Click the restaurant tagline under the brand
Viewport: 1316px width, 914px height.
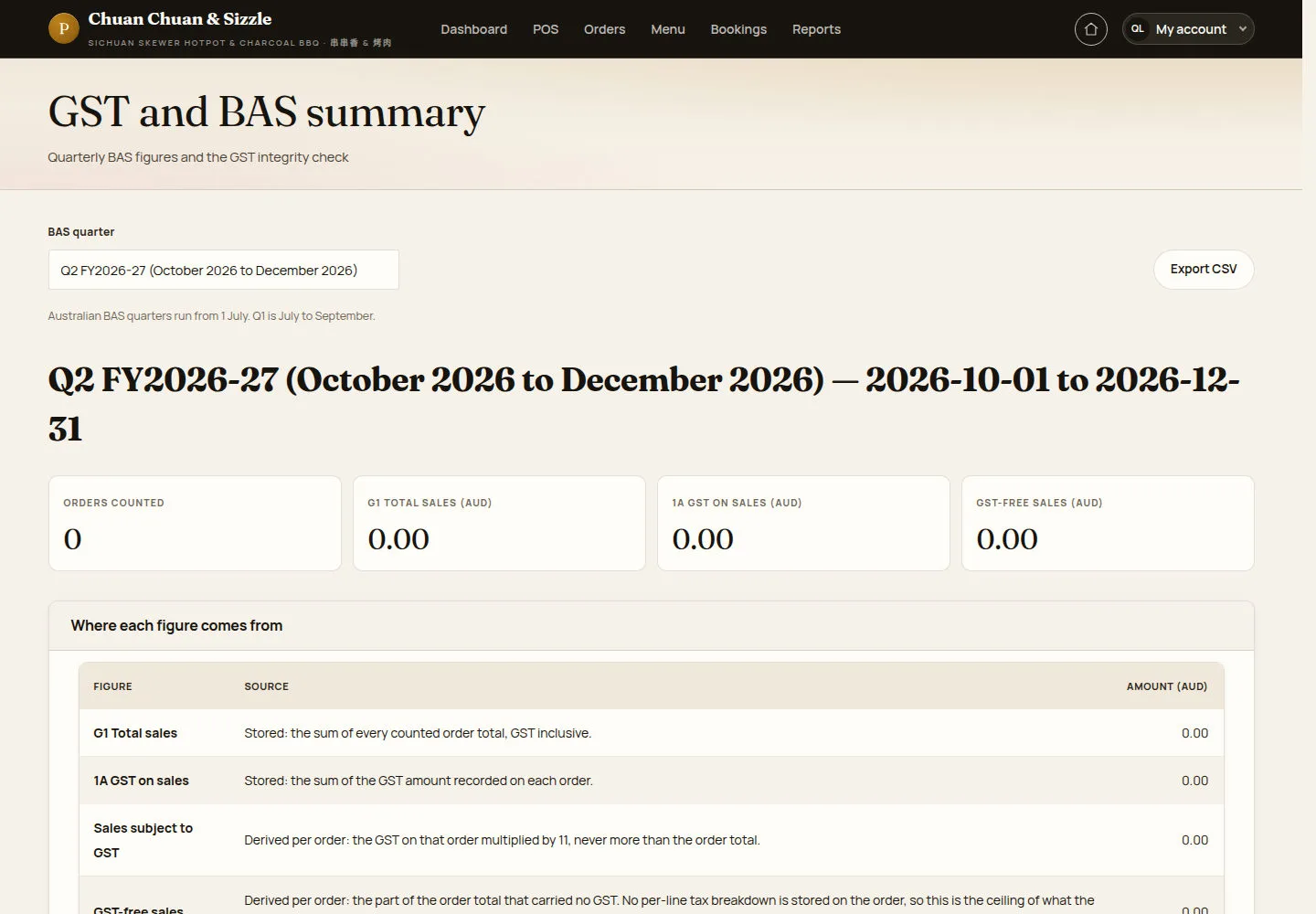pos(239,43)
